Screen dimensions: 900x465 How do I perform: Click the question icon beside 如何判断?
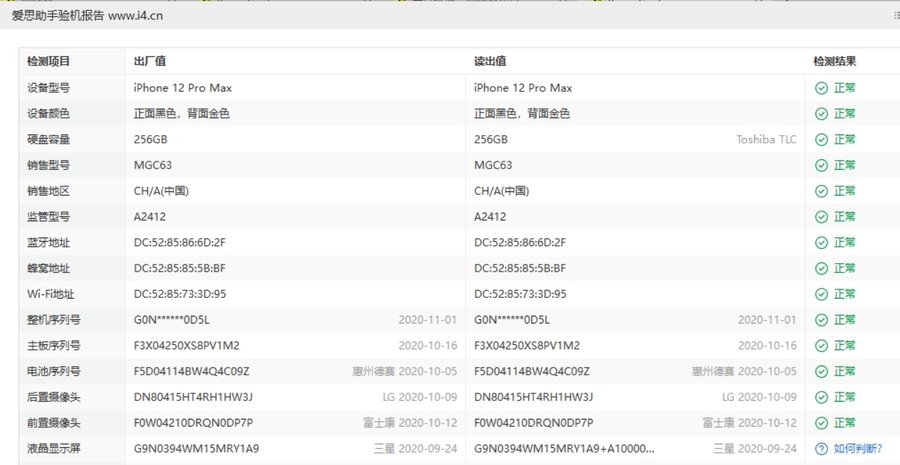coord(821,448)
